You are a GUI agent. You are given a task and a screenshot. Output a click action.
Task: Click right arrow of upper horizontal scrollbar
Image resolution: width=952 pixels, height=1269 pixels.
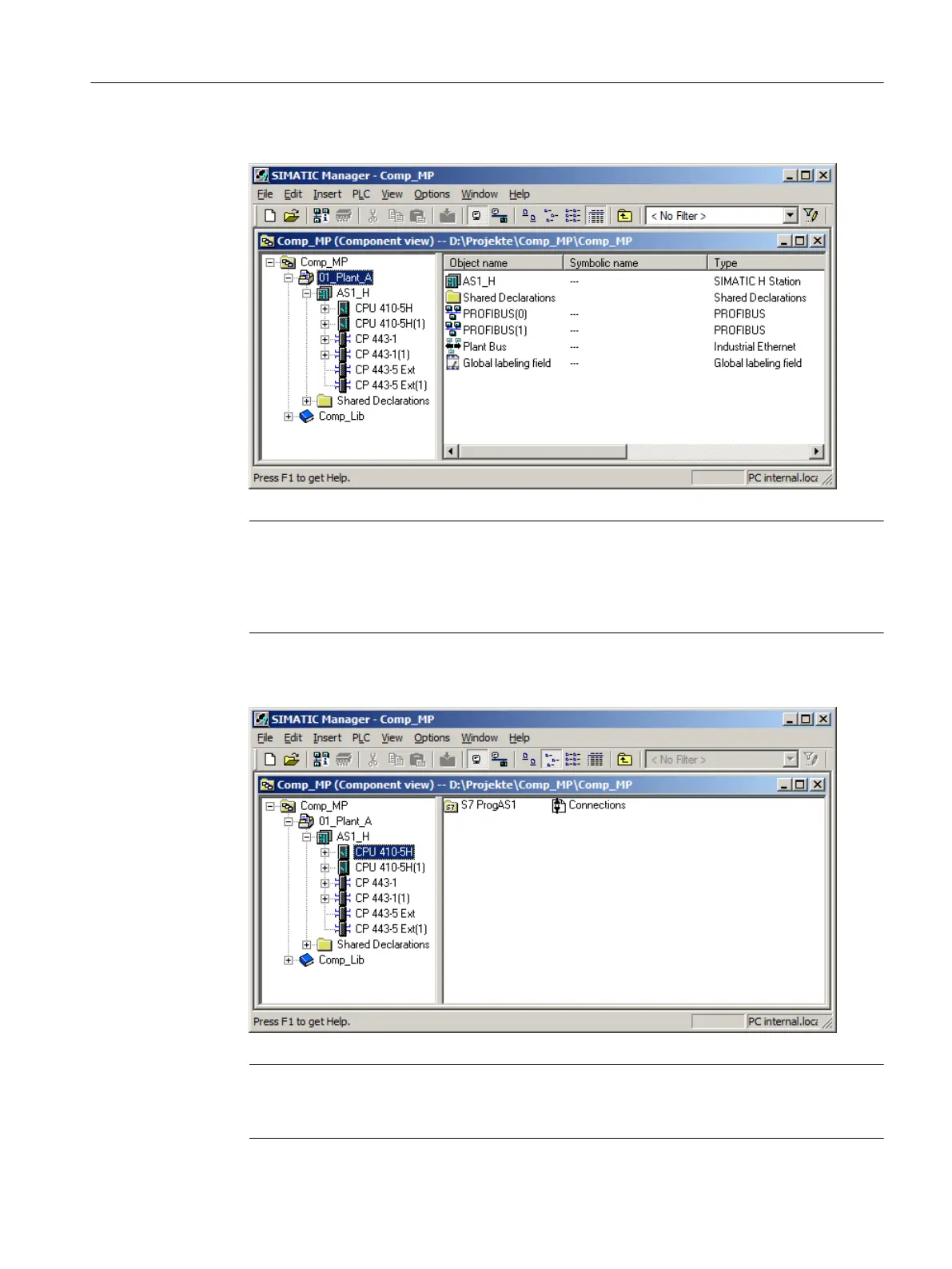click(817, 452)
